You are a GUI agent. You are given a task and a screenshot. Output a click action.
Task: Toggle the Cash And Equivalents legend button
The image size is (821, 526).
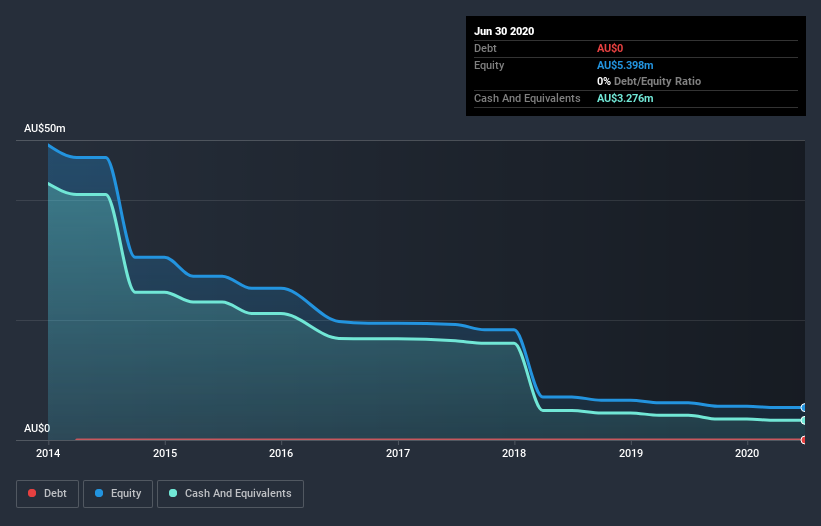point(230,494)
